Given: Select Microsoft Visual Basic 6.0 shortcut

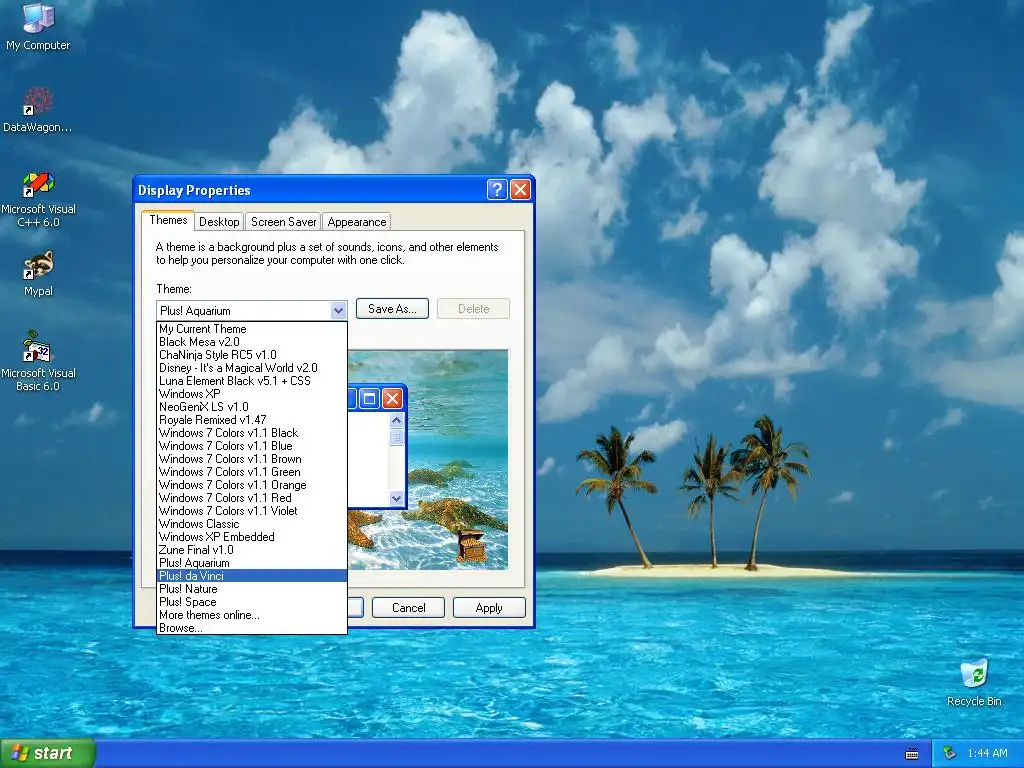Looking at the screenshot, I should pyautogui.click(x=38, y=361).
